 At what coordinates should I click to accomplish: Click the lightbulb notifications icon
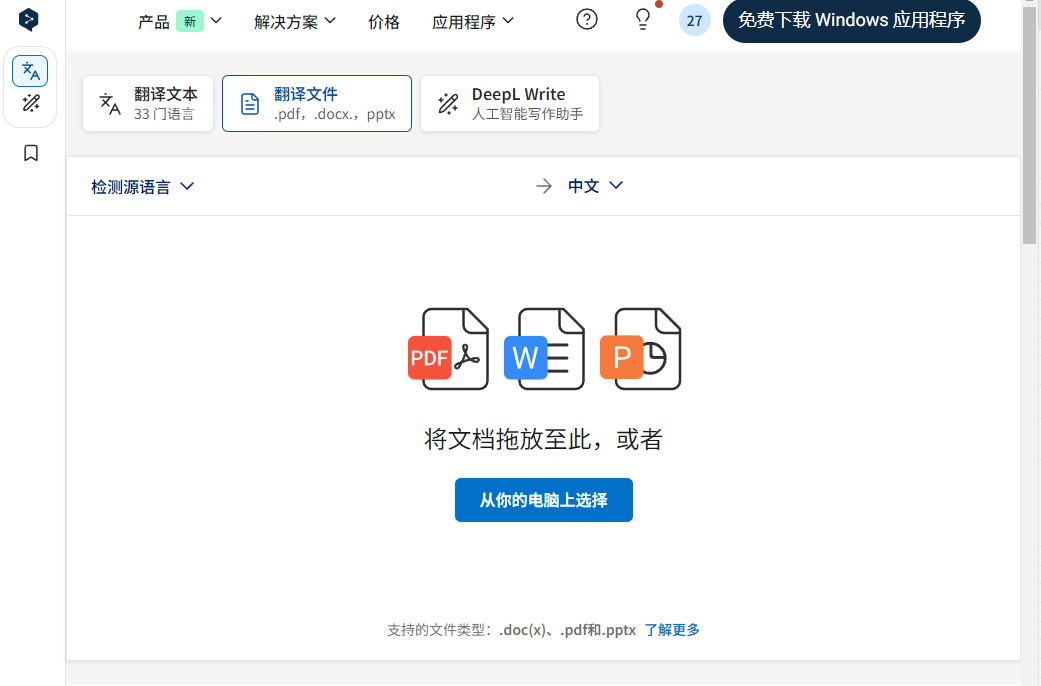point(643,19)
